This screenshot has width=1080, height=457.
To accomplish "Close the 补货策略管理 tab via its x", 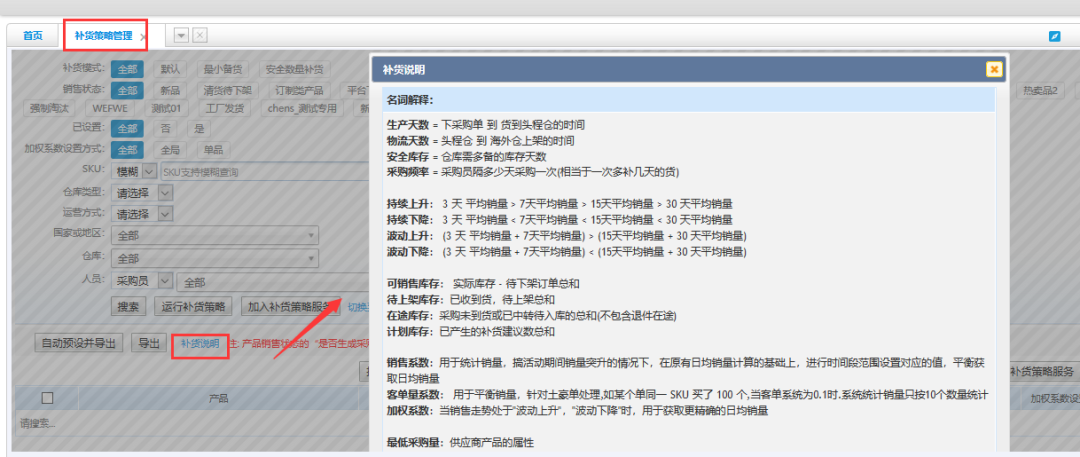I will point(143,37).
